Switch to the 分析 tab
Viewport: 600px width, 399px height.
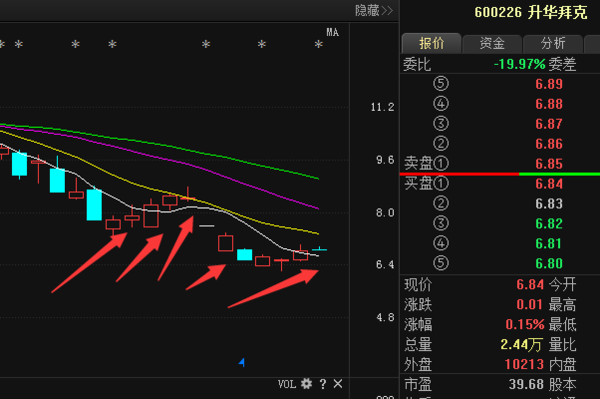pos(553,43)
